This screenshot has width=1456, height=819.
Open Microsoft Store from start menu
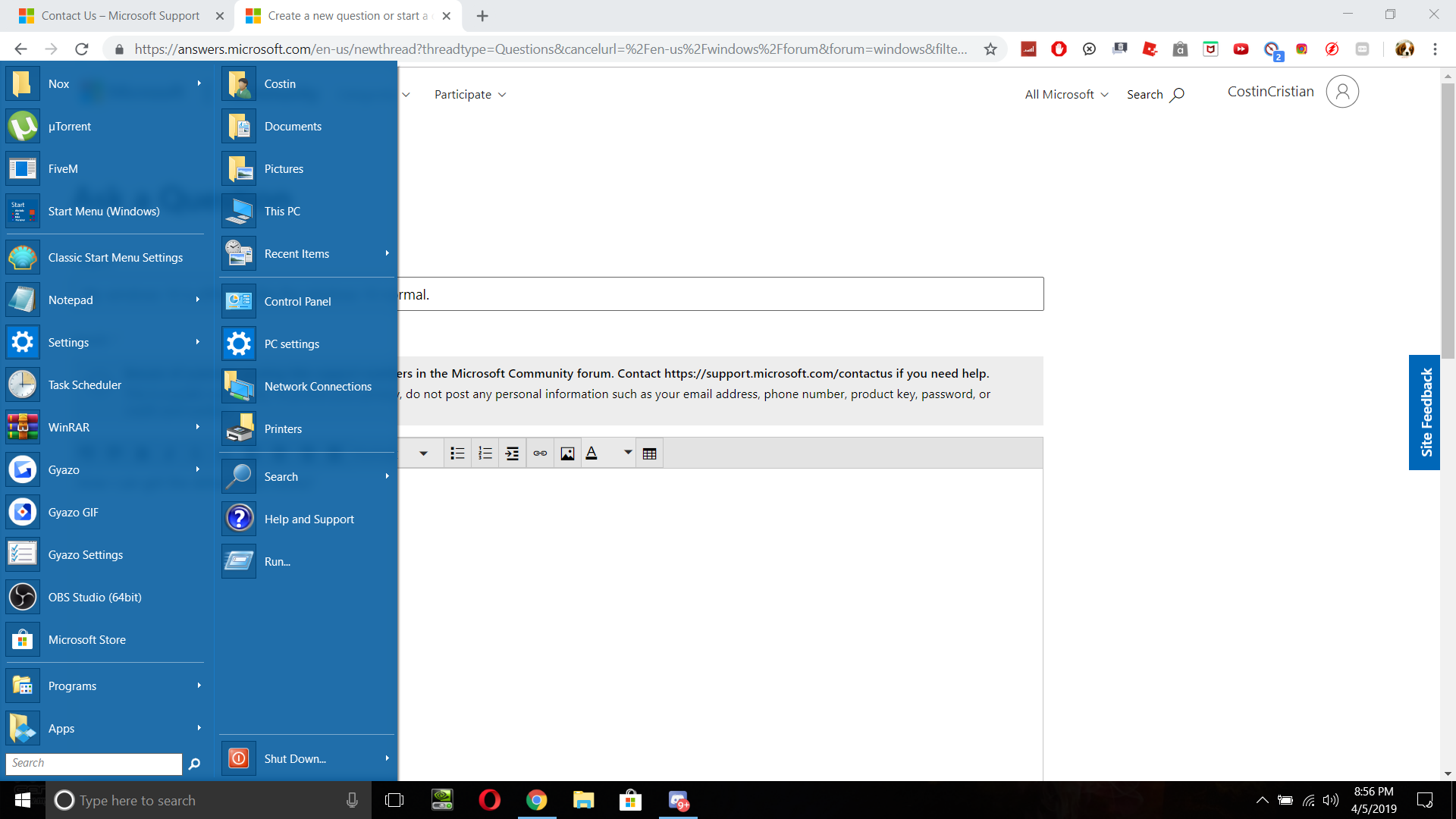(x=106, y=640)
